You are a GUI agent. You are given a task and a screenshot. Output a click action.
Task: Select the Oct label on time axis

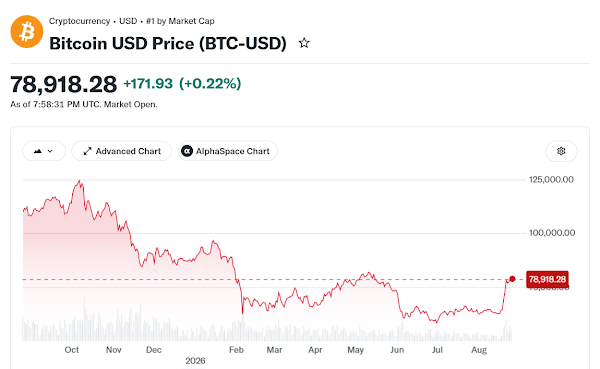[72, 350]
